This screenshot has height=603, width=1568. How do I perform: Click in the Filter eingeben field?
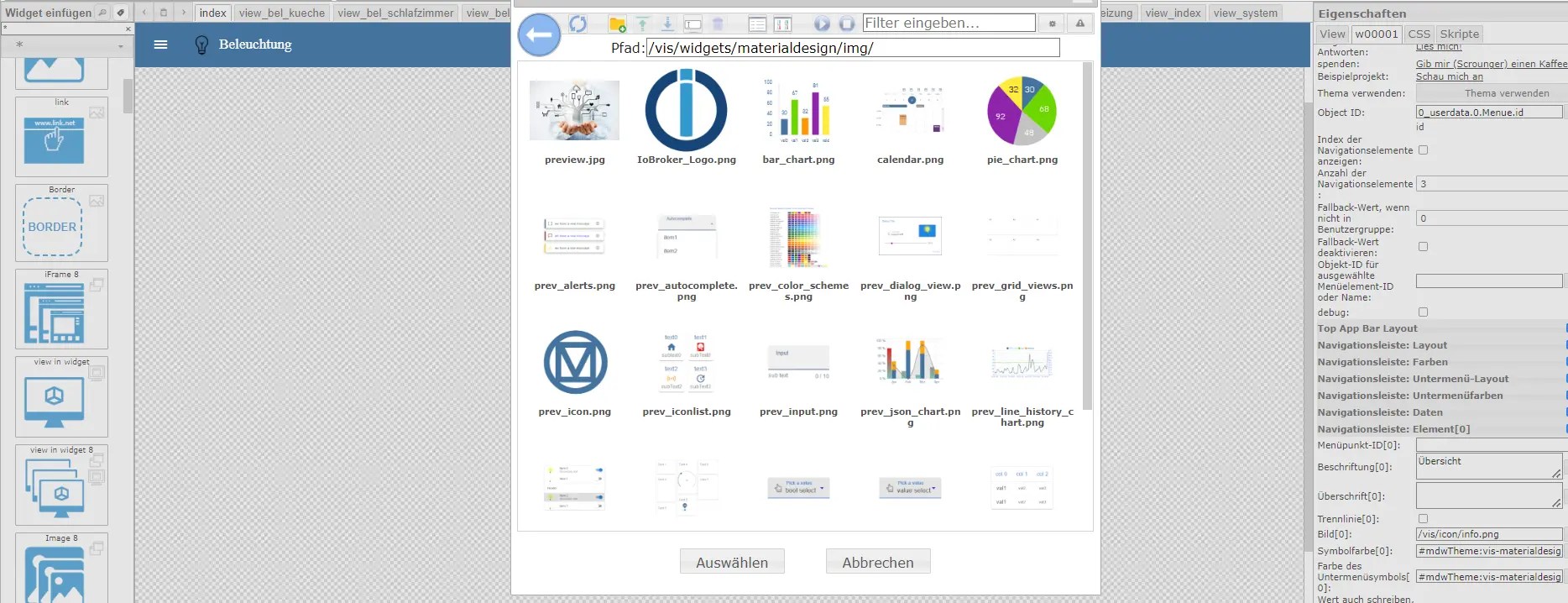coord(949,23)
